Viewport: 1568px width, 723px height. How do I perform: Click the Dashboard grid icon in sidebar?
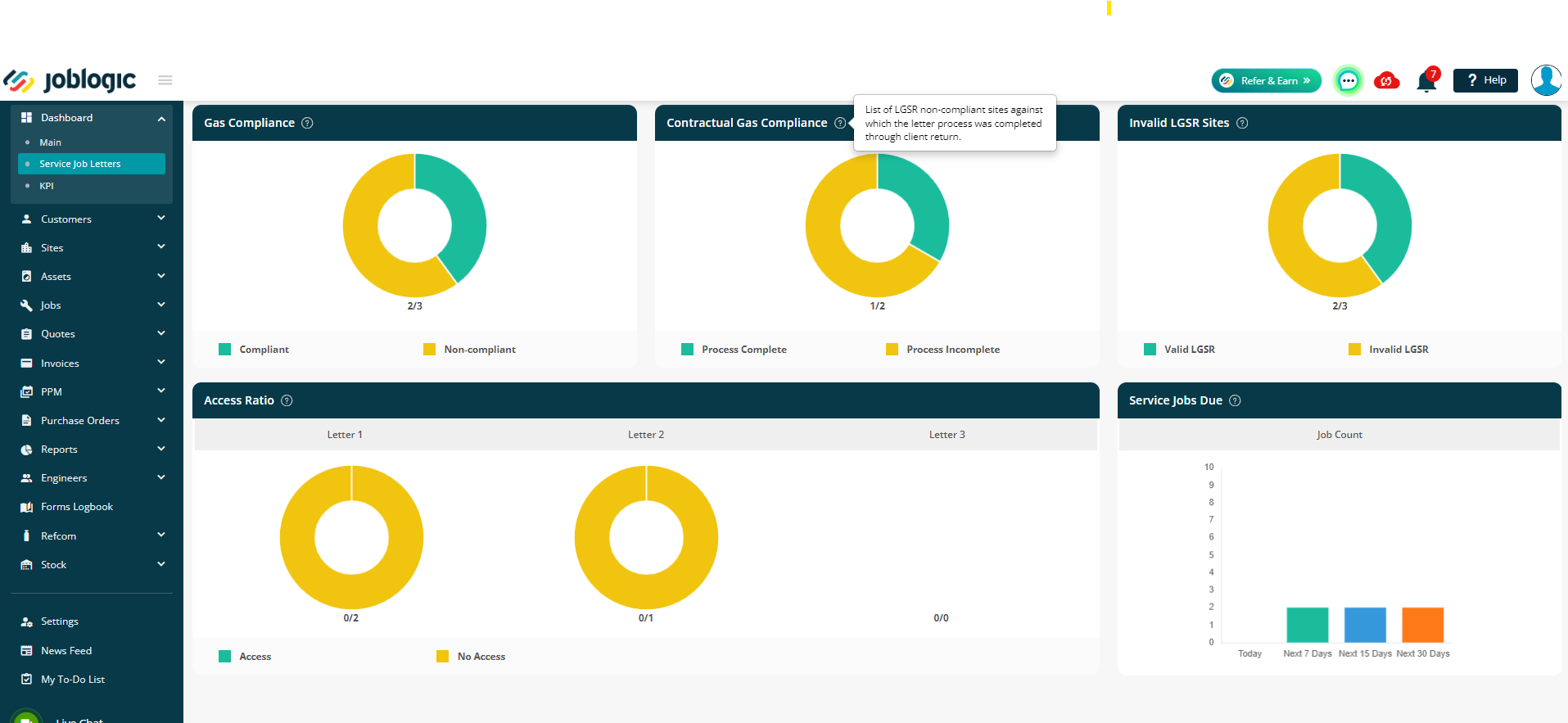click(x=26, y=118)
